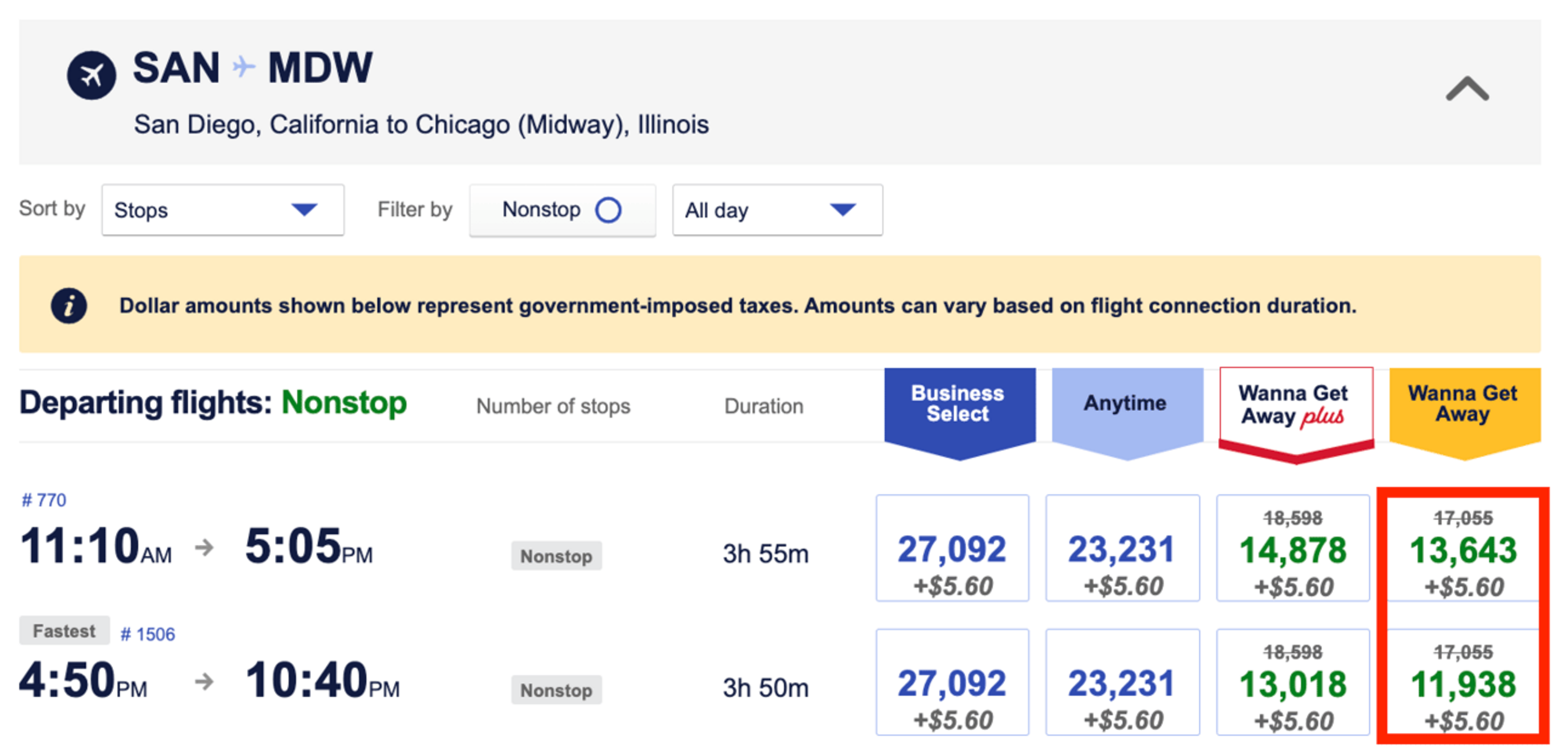Image resolution: width=1568 pixels, height=755 pixels.
Task: Choose 13,643 points Wanna Get Away fare
Action: point(1463,548)
